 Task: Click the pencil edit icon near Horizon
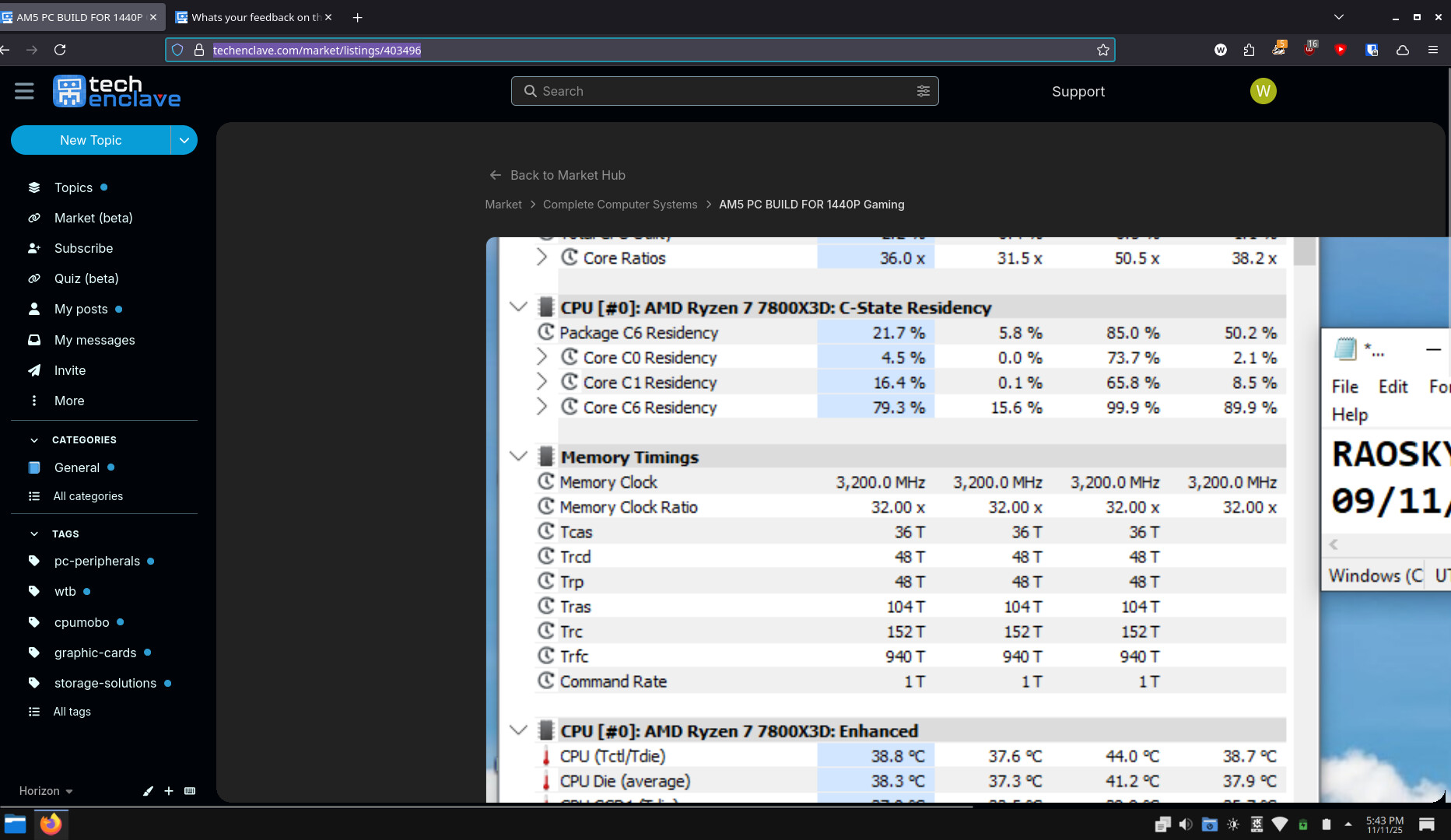(x=148, y=791)
